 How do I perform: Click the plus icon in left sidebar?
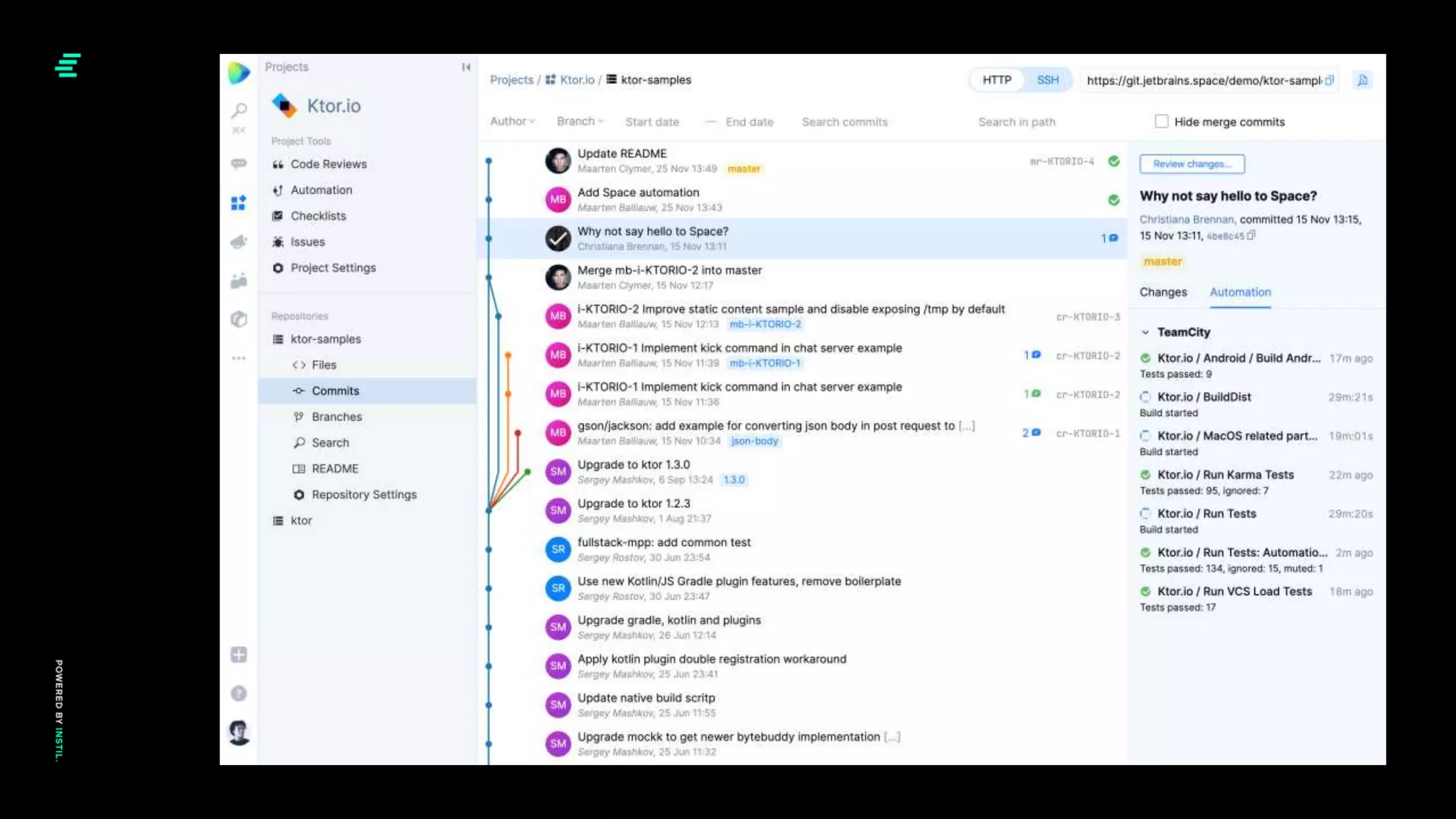tap(239, 655)
